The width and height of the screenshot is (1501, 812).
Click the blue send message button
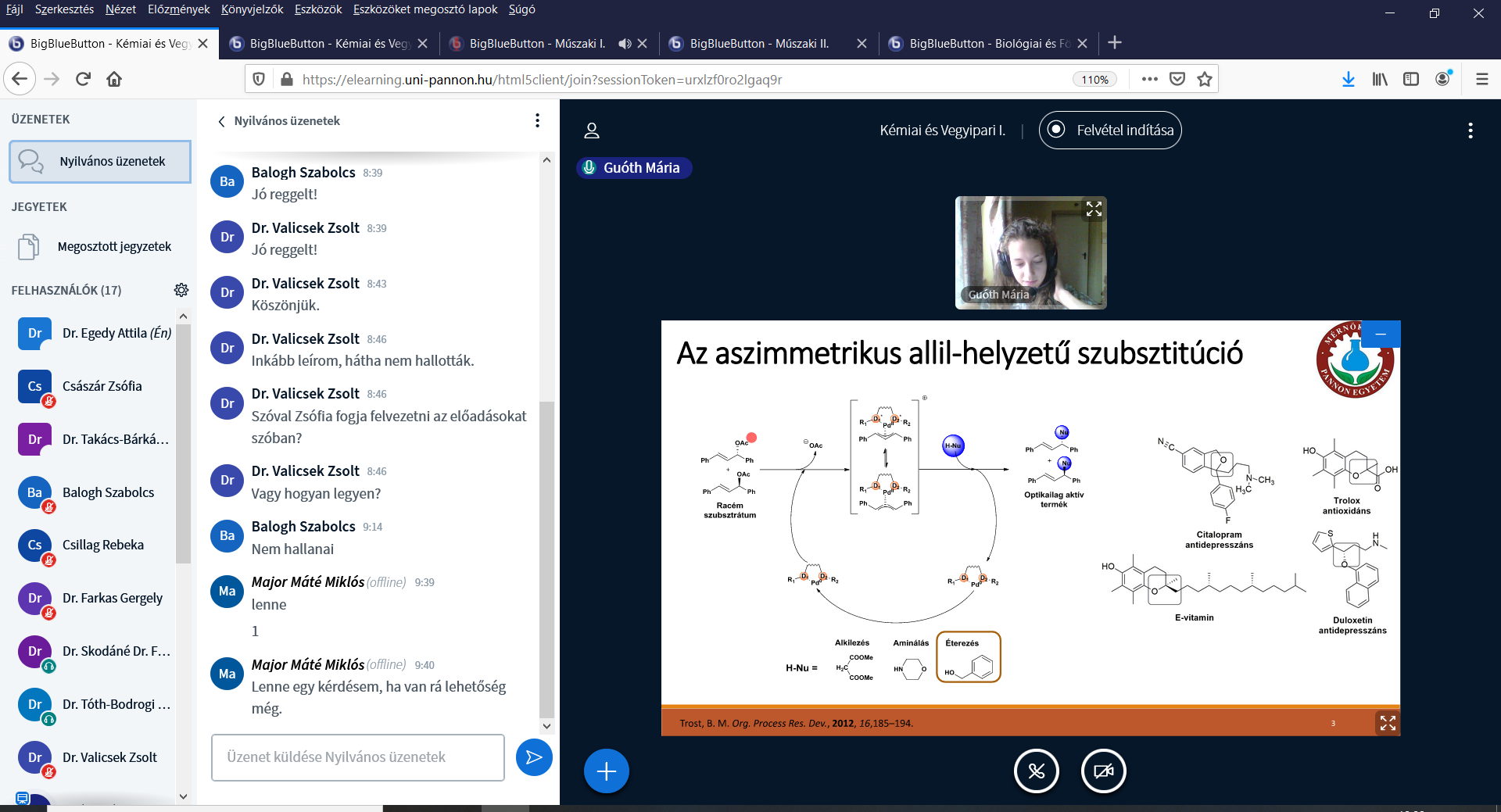click(x=534, y=757)
